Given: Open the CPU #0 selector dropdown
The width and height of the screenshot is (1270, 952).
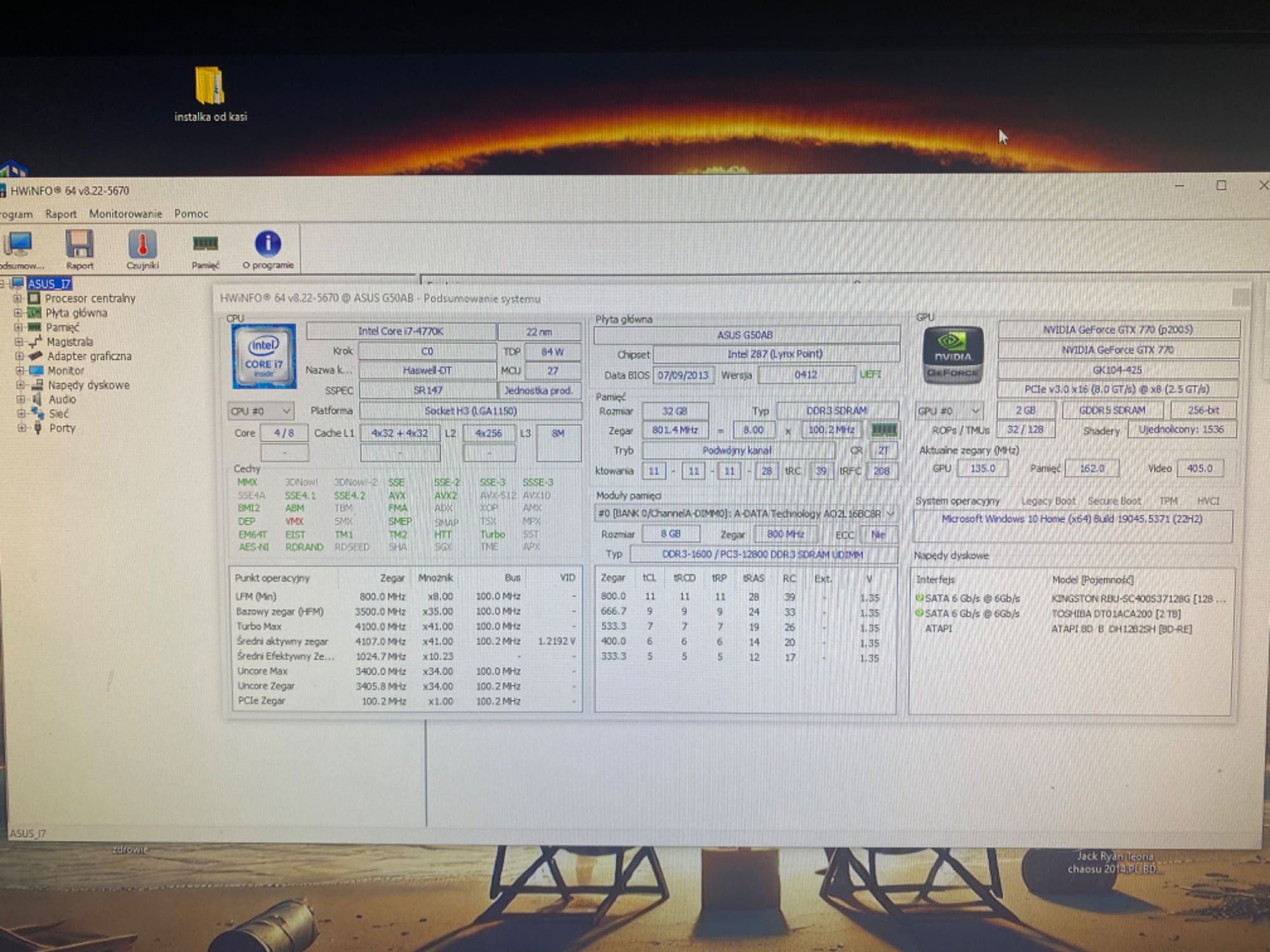Looking at the screenshot, I should pyautogui.click(x=260, y=411).
